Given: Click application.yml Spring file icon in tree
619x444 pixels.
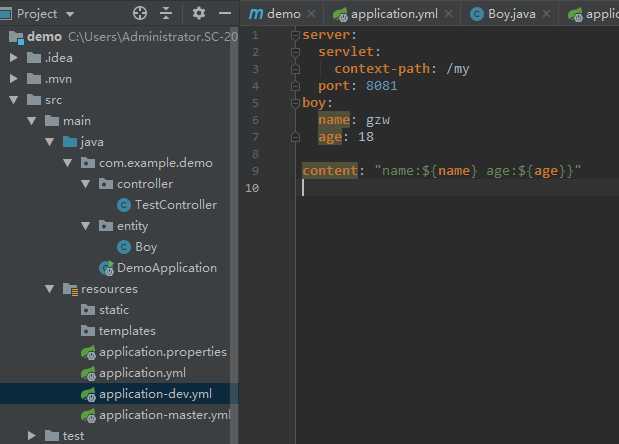Looking at the screenshot, I should coord(88,373).
